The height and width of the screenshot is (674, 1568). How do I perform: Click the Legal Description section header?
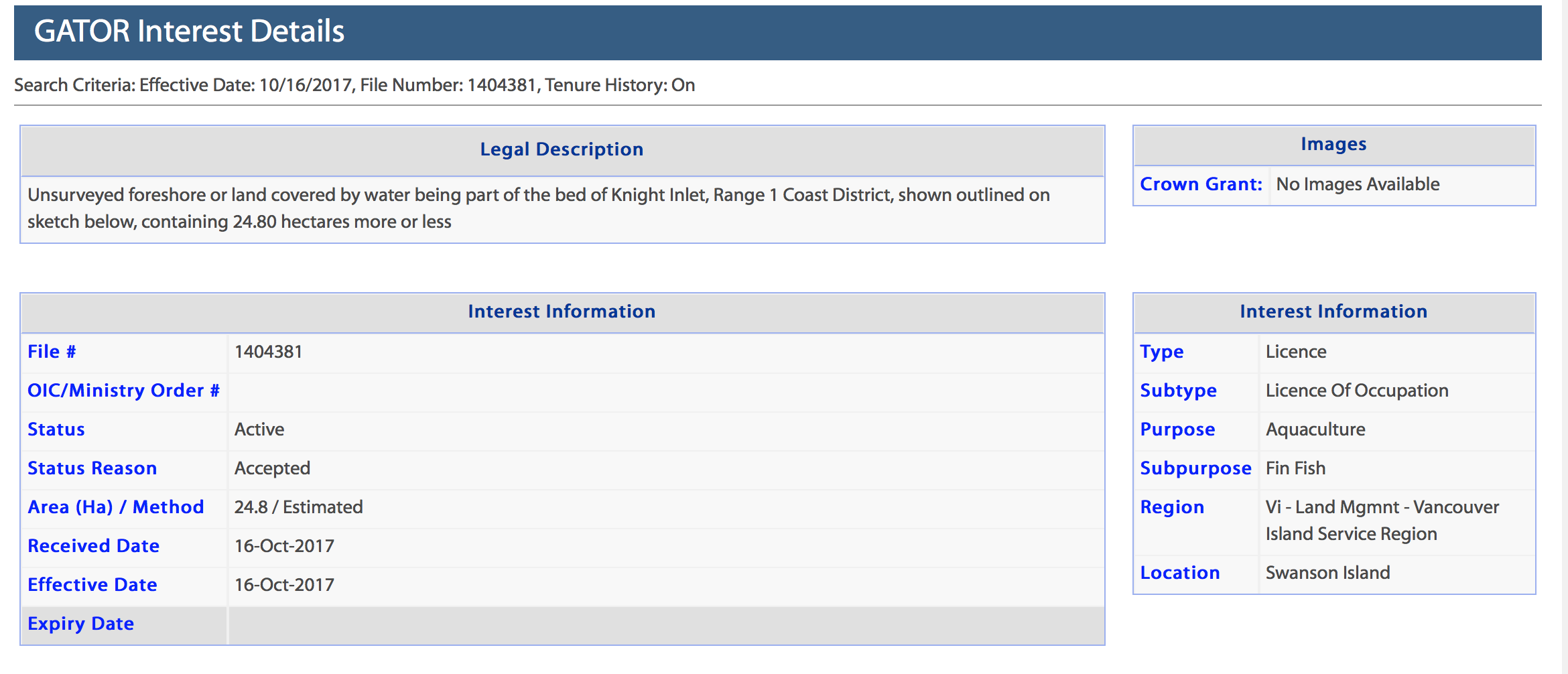click(562, 149)
